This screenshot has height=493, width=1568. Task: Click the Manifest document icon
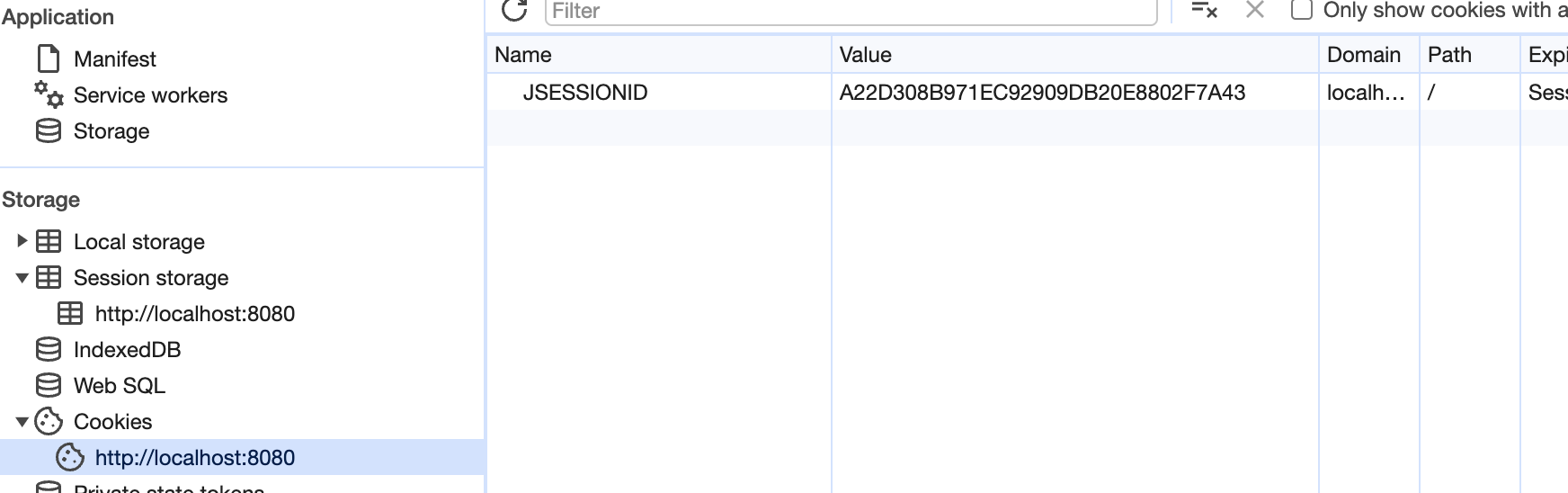tap(49, 59)
